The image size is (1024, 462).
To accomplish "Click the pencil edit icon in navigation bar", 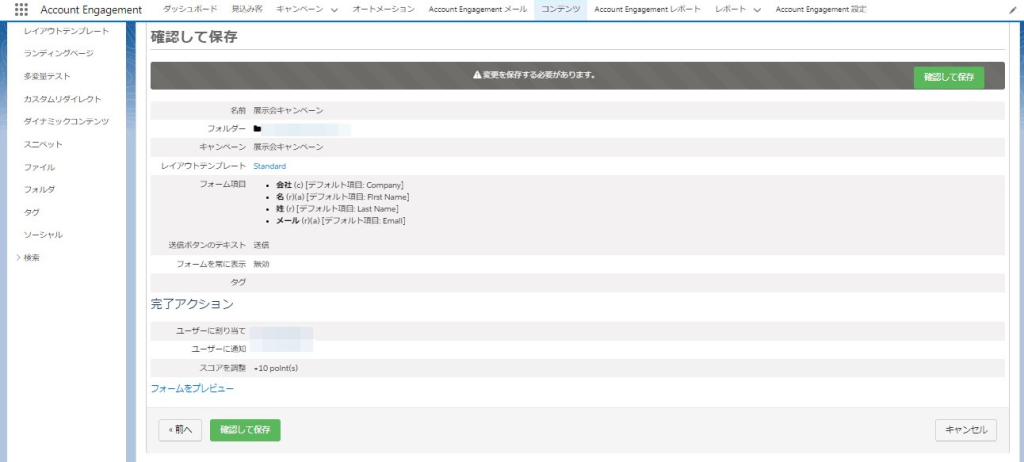I will pyautogui.click(x=1013, y=10).
